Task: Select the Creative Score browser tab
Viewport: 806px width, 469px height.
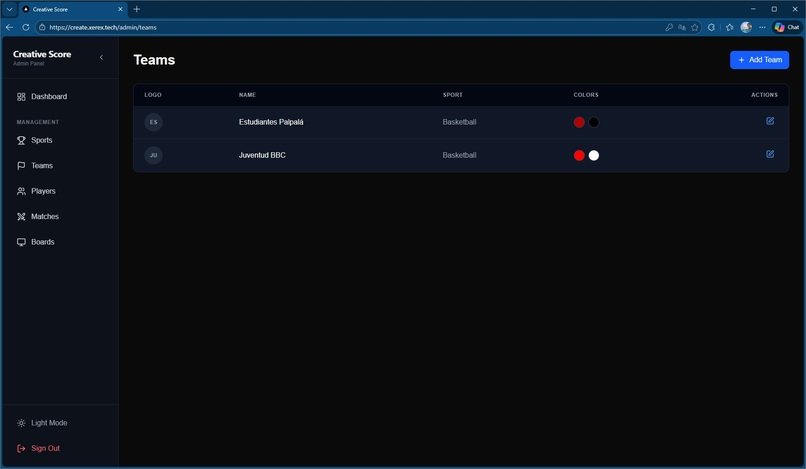Action: [71, 9]
